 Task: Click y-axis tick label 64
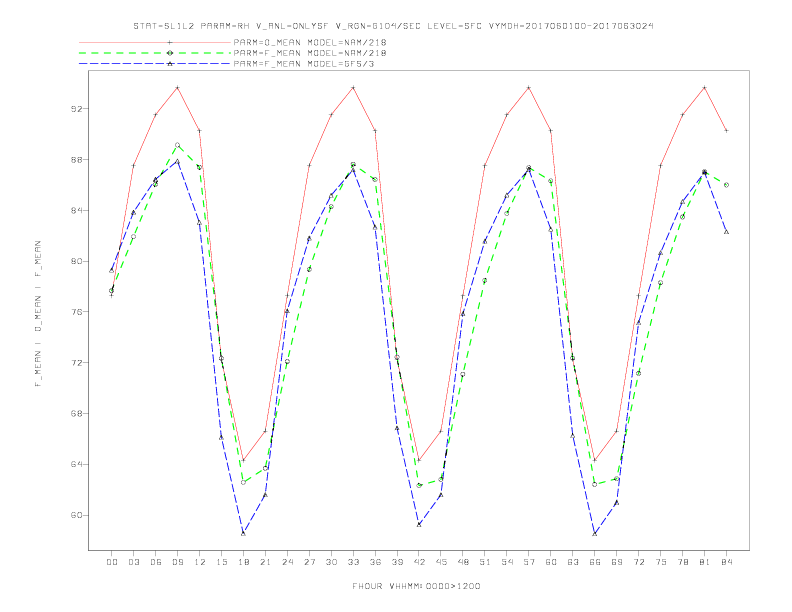point(76,464)
